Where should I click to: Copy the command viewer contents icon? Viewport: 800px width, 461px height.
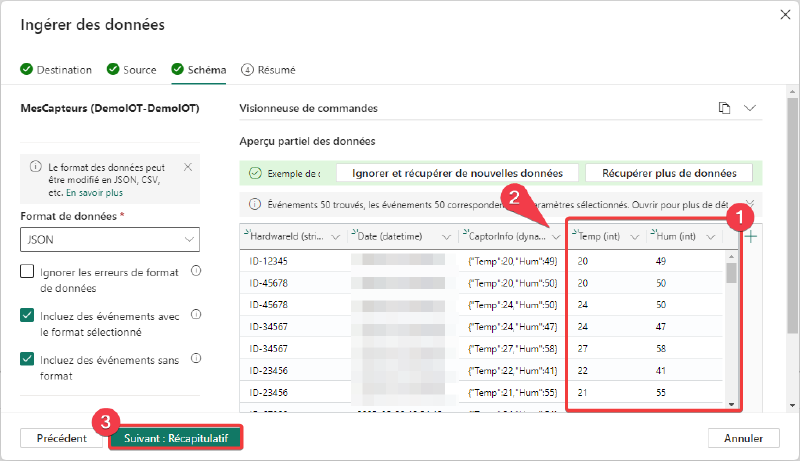point(724,108)
